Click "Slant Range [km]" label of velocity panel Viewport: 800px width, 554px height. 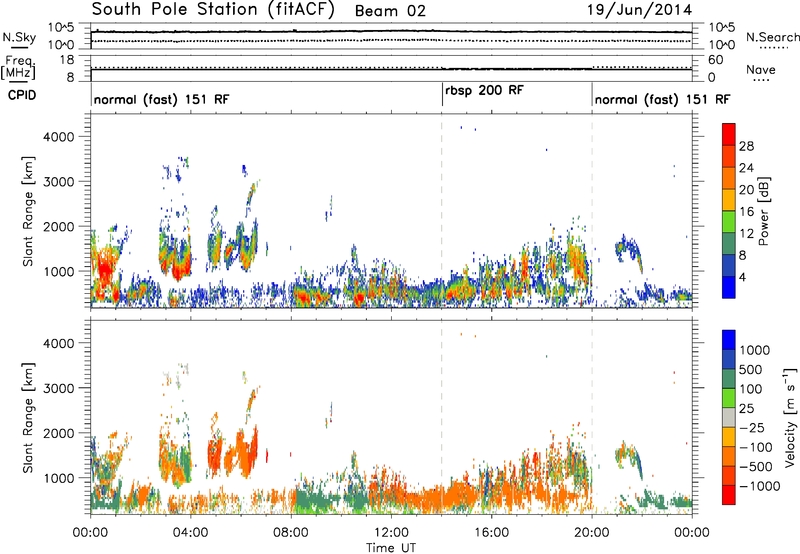point(28,418)
